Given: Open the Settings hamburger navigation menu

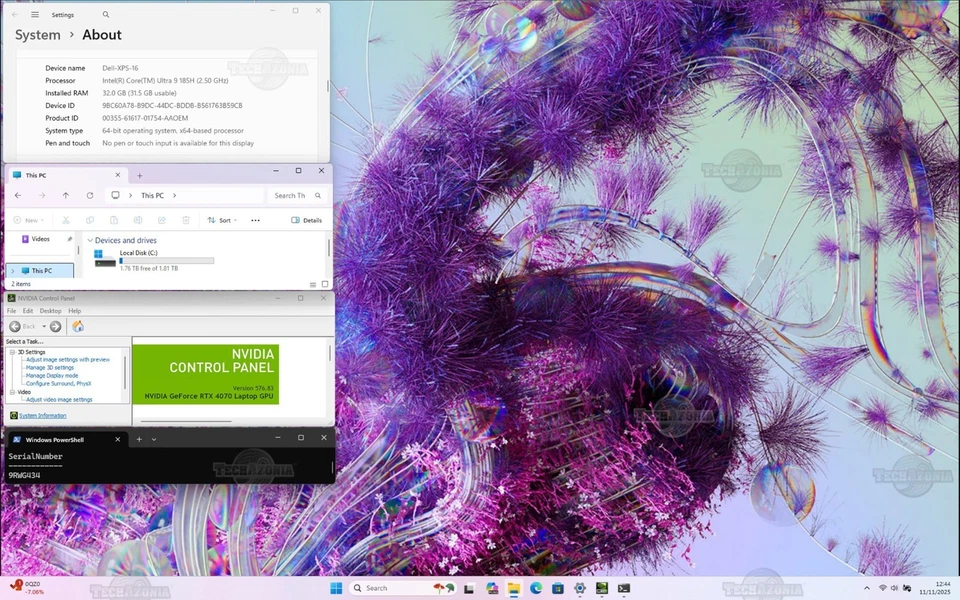Looking at the screenshot, I should pos(35,15).
